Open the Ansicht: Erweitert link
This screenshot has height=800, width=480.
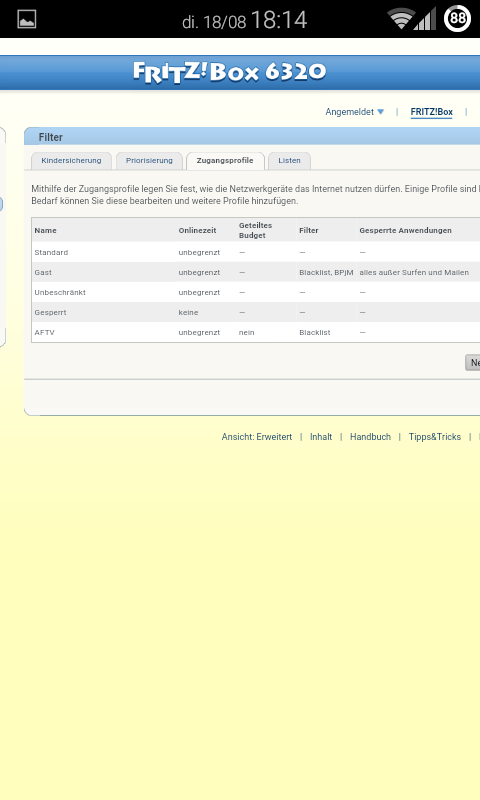click(257, 437)
